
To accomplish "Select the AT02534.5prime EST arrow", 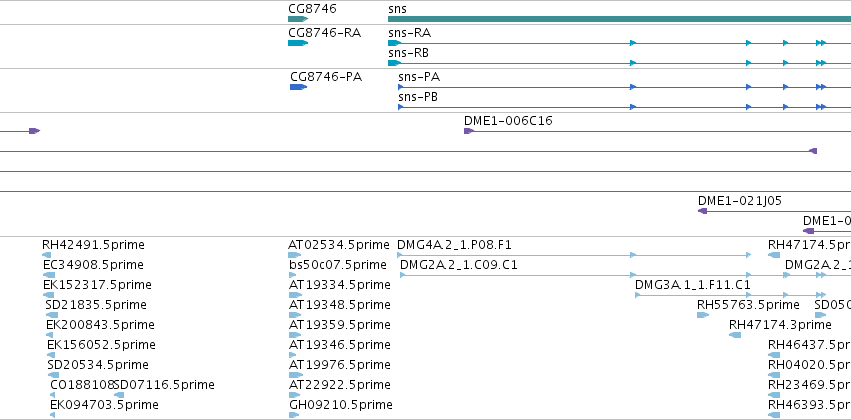I will click(x=295, y=255).
